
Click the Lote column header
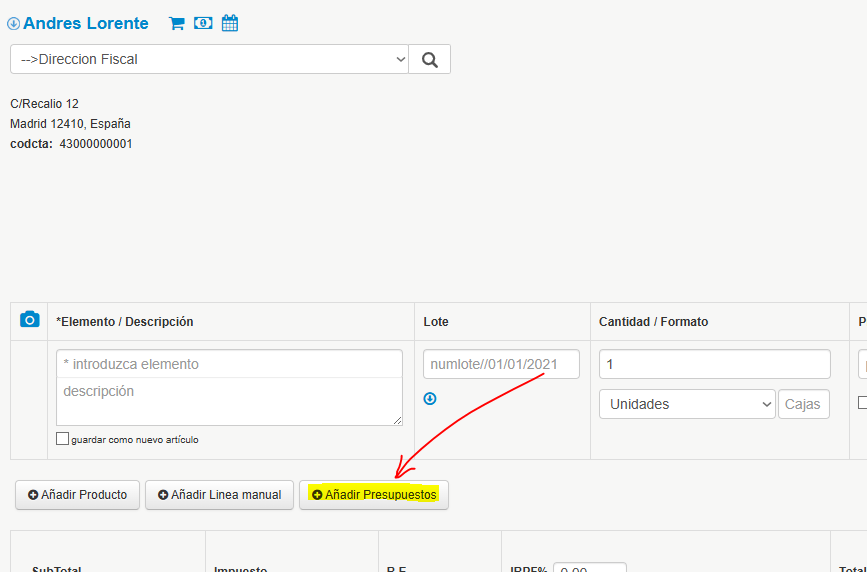436,321
